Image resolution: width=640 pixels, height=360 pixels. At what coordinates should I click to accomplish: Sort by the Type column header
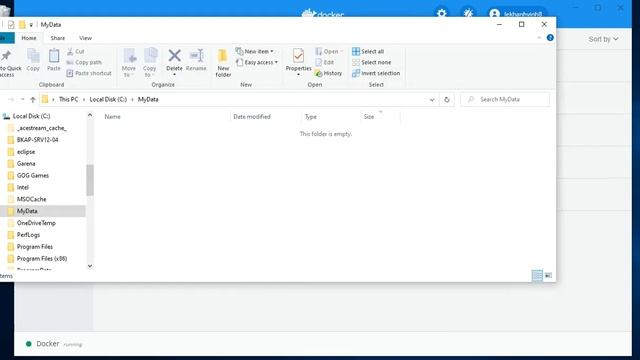(311, 117)
